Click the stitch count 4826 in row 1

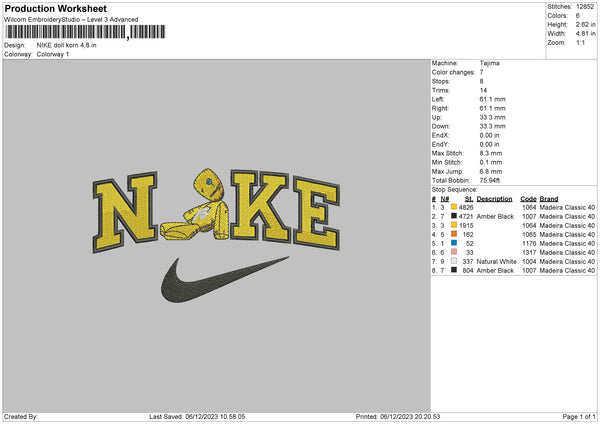466,207
